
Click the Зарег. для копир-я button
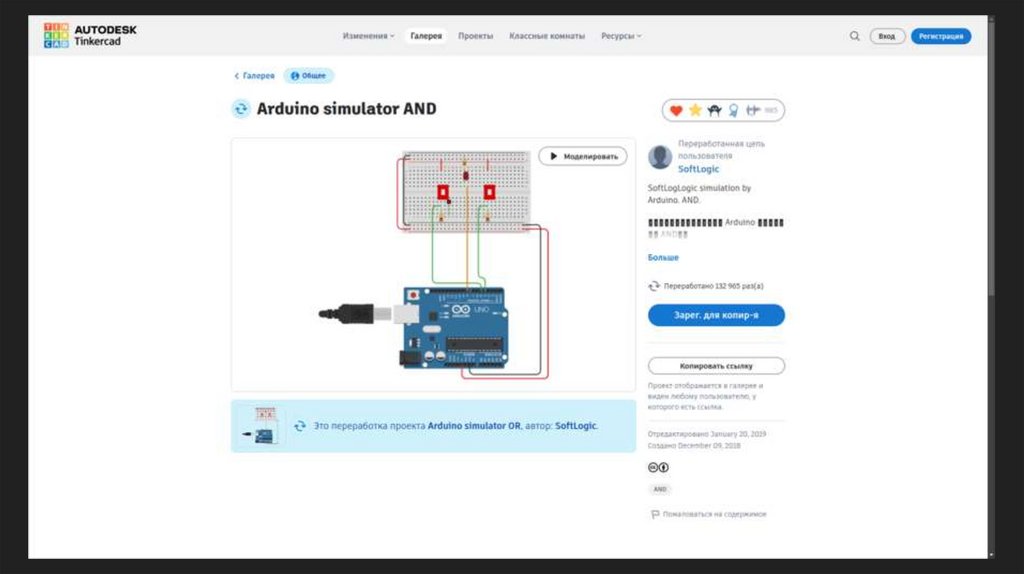point(716,315)
